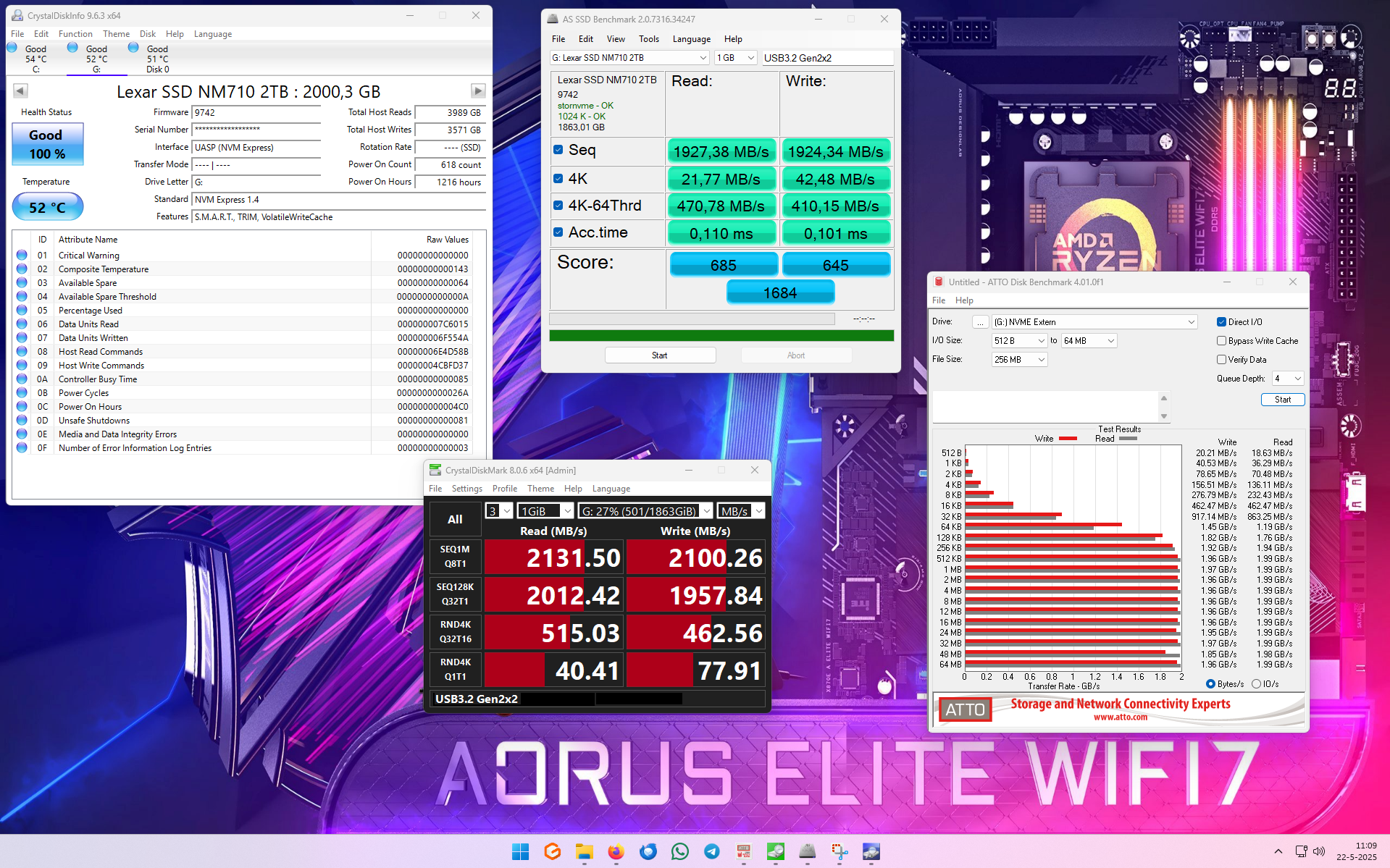Viewport: 1390px width, 868px height.
Task: Uncheck the 4K-64Thrd test checkbox
Action: coord(558,206)
